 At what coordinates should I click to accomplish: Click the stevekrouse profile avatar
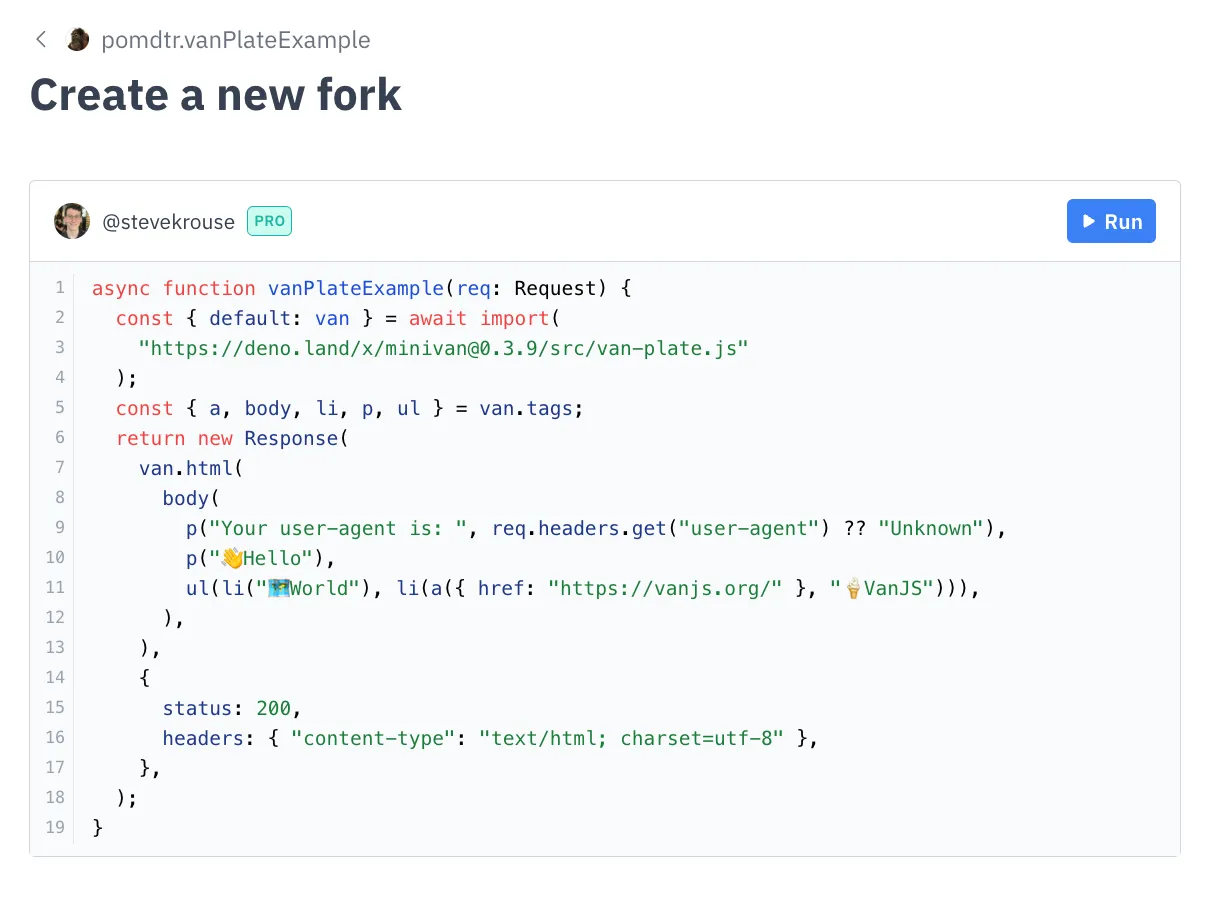72,221
